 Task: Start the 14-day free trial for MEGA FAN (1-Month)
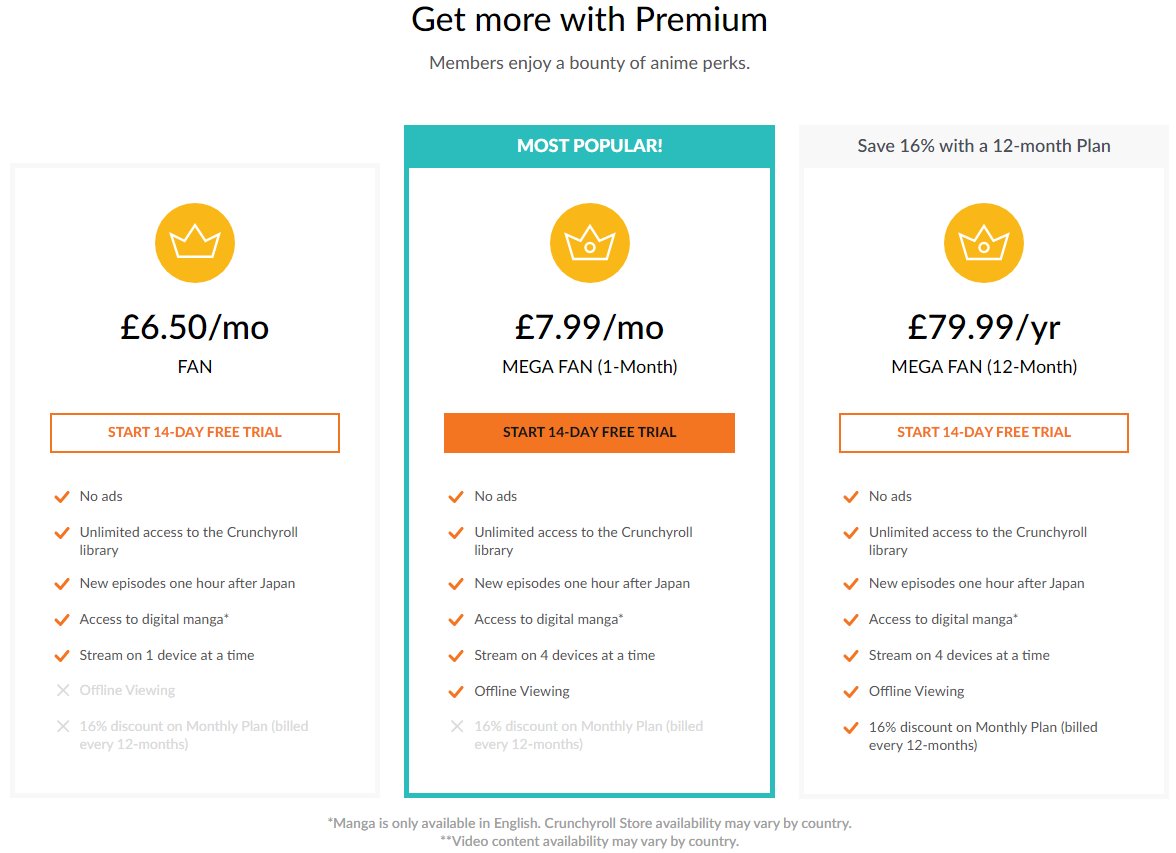pyautogui.click(x=589, y=432)
